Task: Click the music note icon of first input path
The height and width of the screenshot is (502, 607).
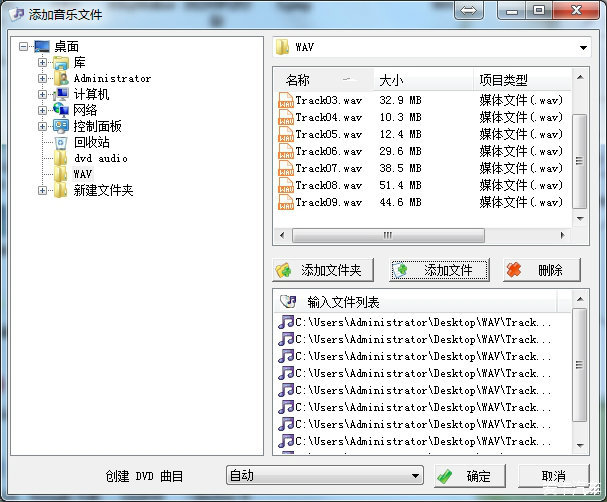Action: (x=286, y=322)
